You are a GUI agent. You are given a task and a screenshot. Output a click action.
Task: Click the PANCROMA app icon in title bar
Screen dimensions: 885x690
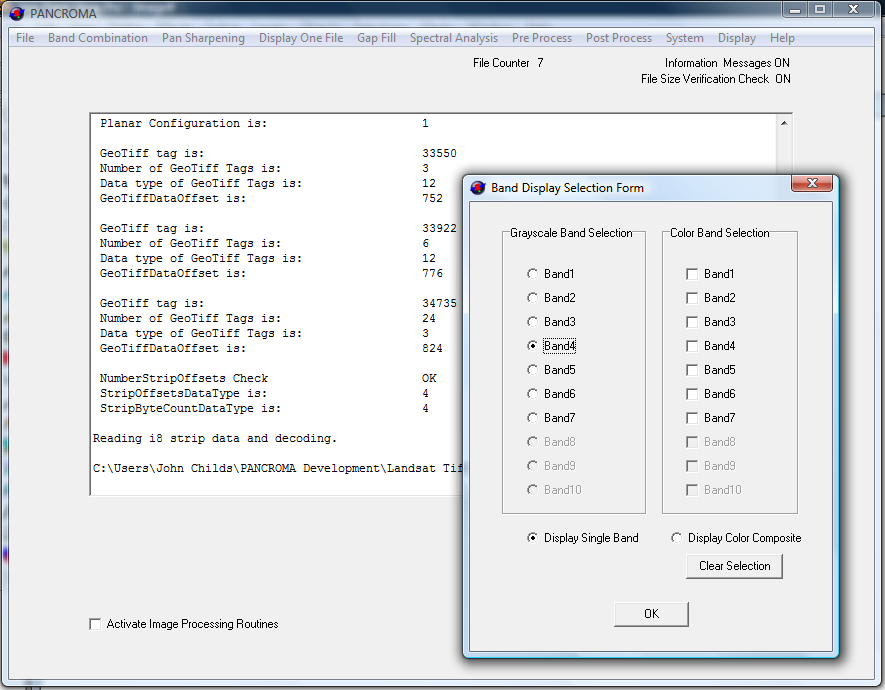[17, 13]
